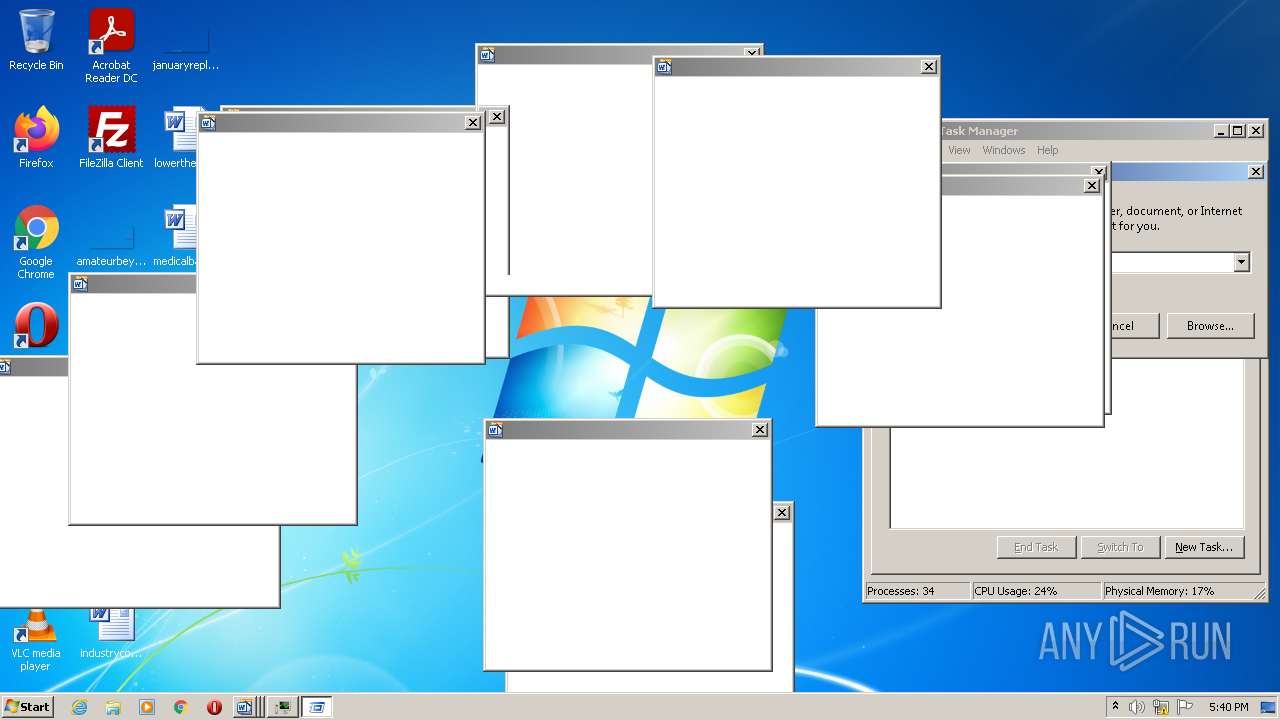The image size is (1280, 720).
Task: Open the Windows menu in Task Manager
Action: pyautogui.click(x=1003, y=150)
